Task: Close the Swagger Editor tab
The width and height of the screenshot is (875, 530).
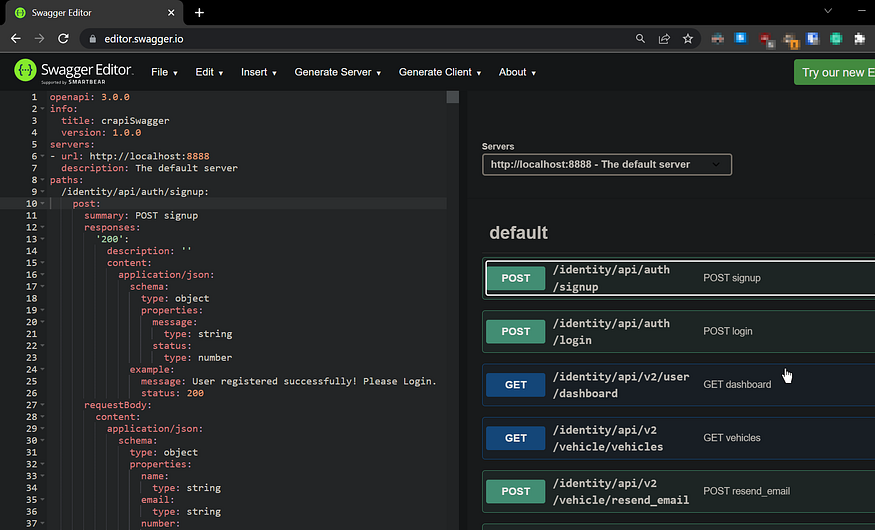Action: point(171,12)
